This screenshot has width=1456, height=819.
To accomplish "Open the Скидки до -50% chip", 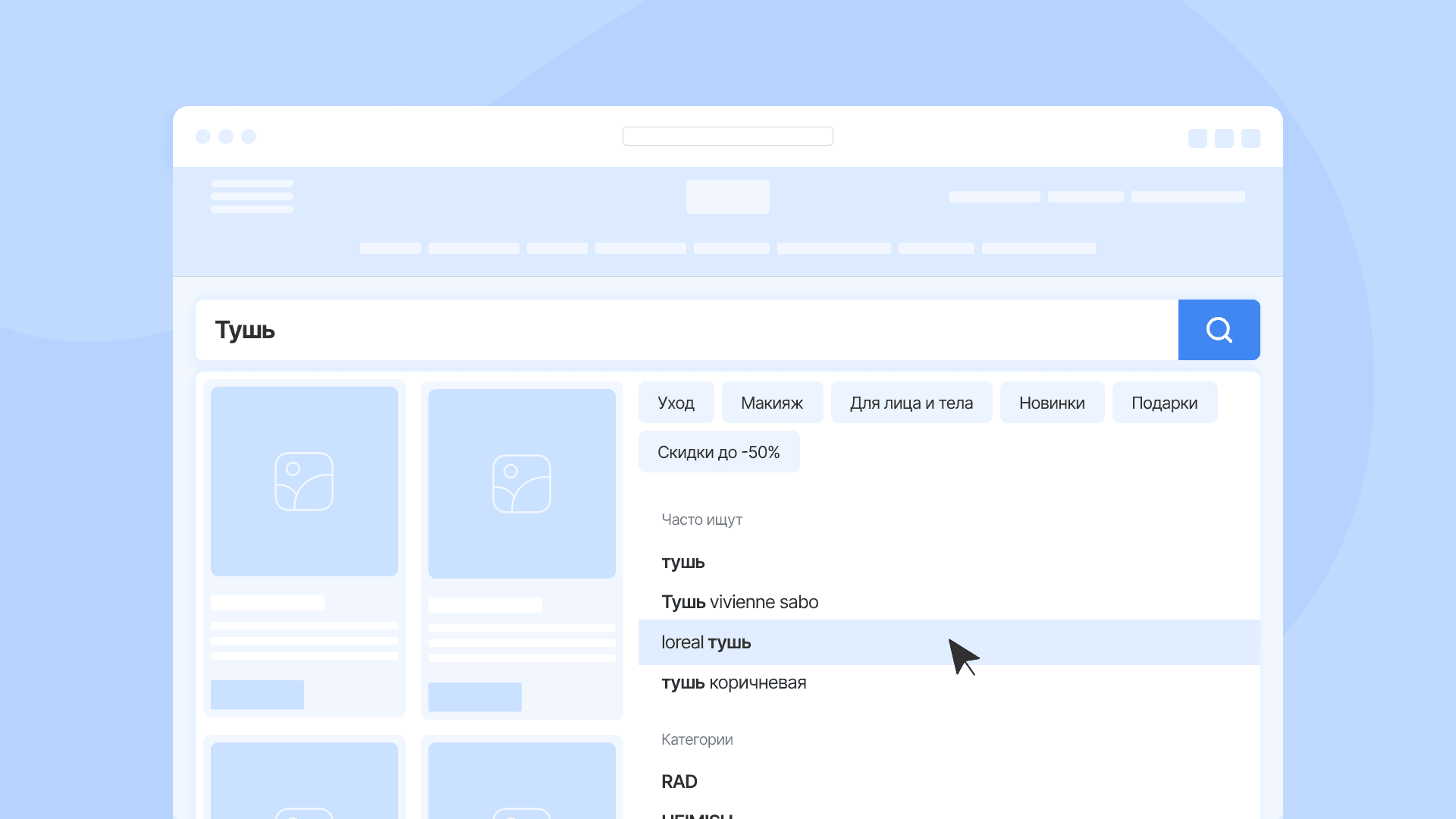I will pos(719,452).
